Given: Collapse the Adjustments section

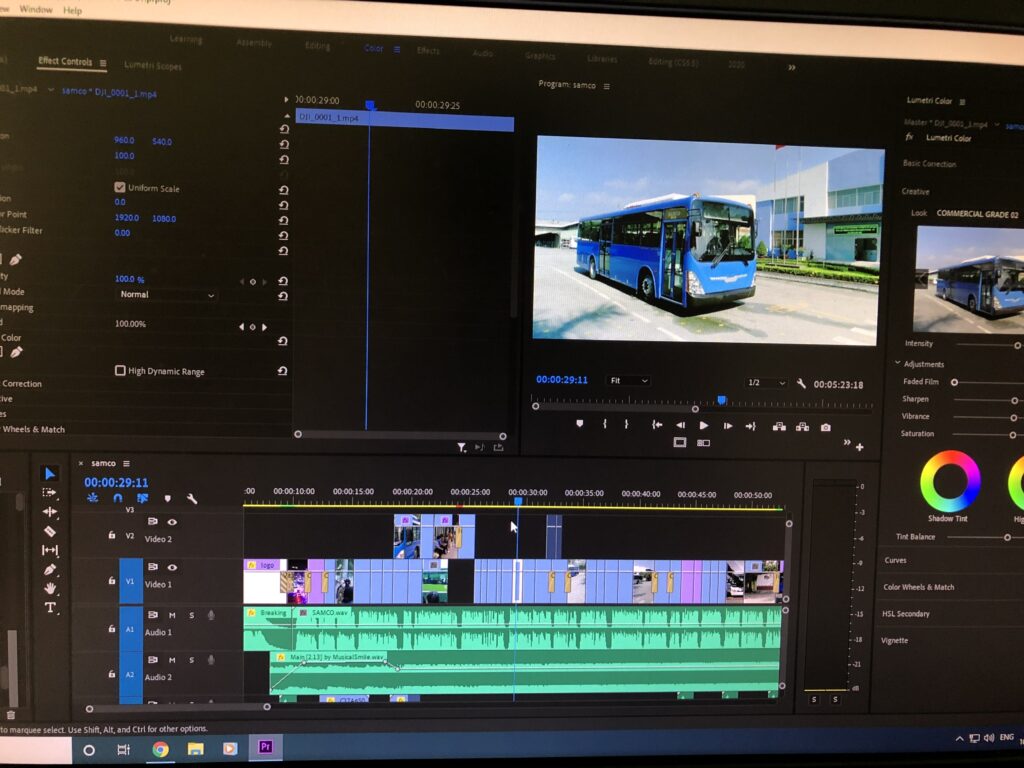Looking at the screenshot, I should point(897,363).
